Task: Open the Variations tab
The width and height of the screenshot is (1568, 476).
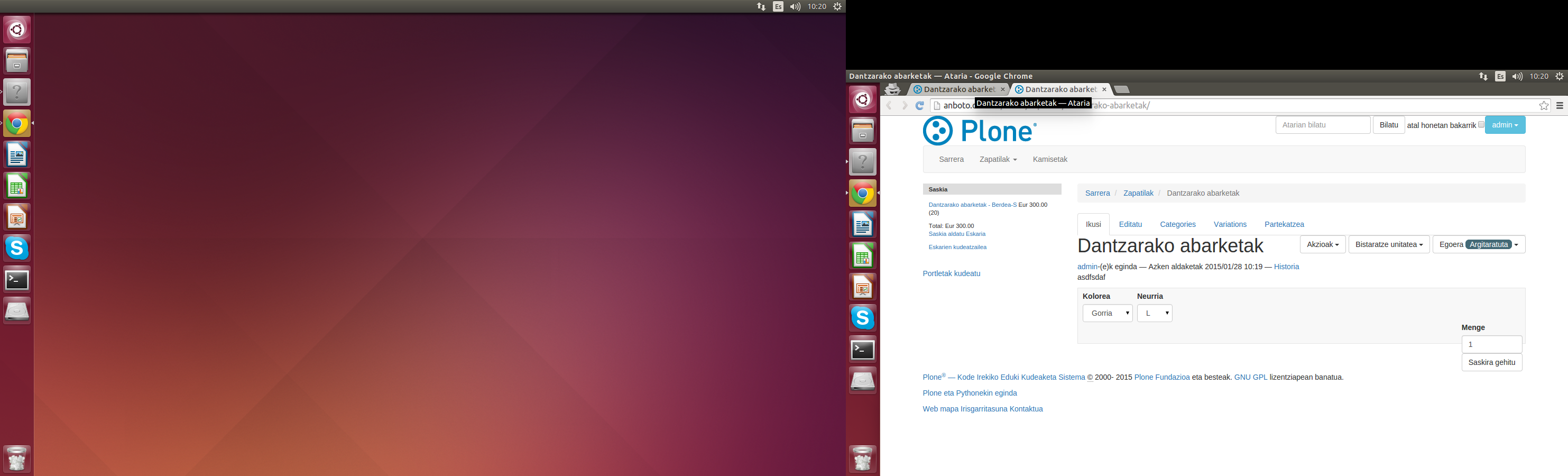Action: click(1230, 224)
